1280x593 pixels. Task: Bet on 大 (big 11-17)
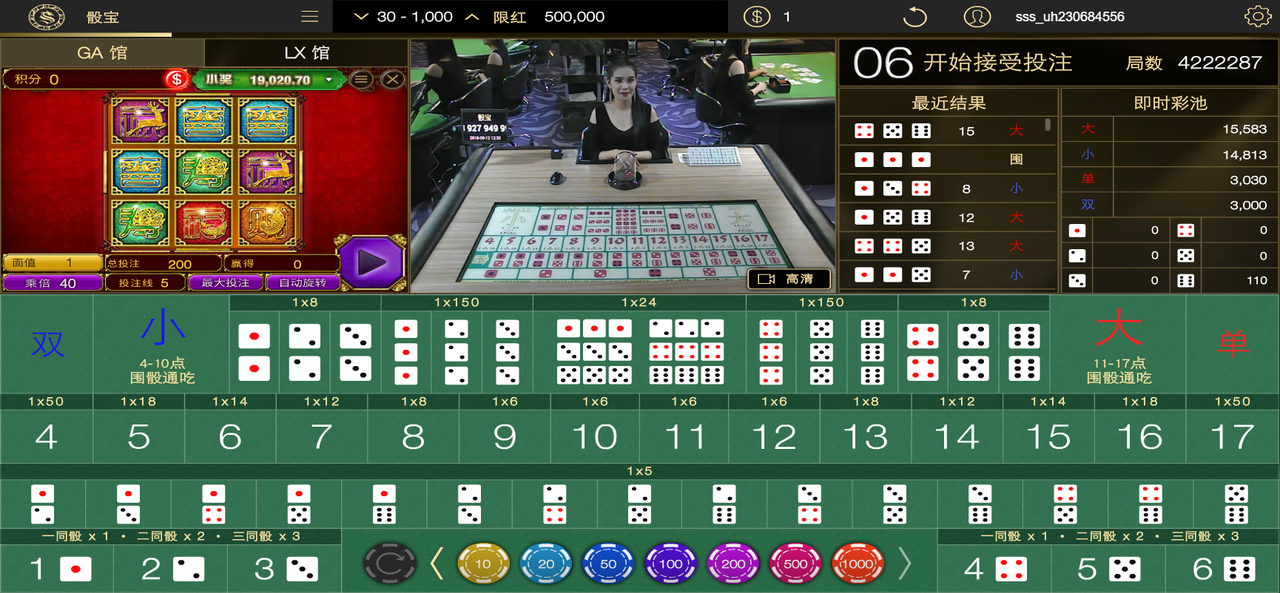[1119, 346]
